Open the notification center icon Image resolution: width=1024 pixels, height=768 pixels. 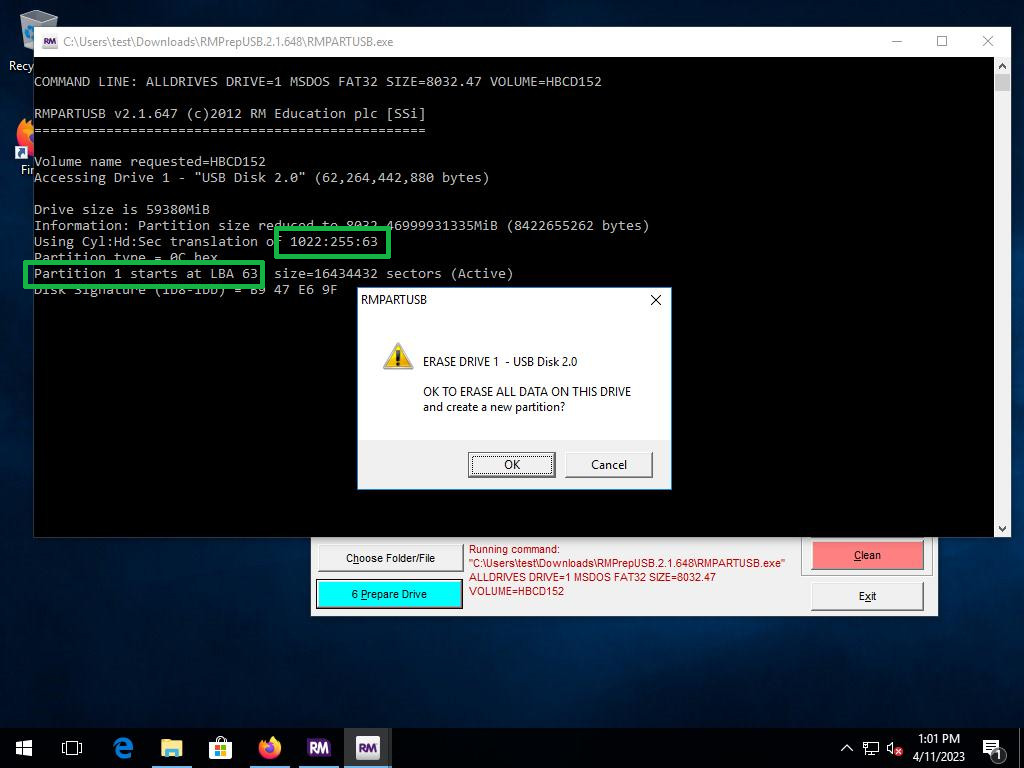tap(992, 748)
